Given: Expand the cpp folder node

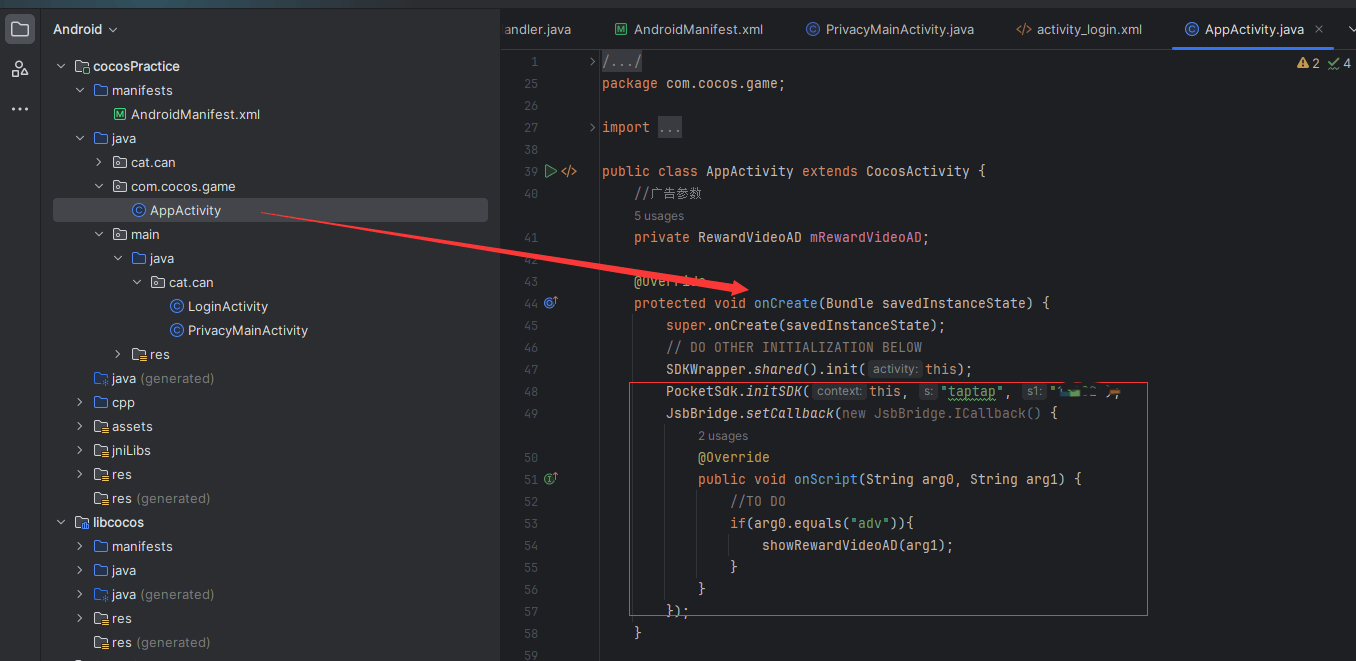Looking at the screenshot, I should tap(80, 402).
